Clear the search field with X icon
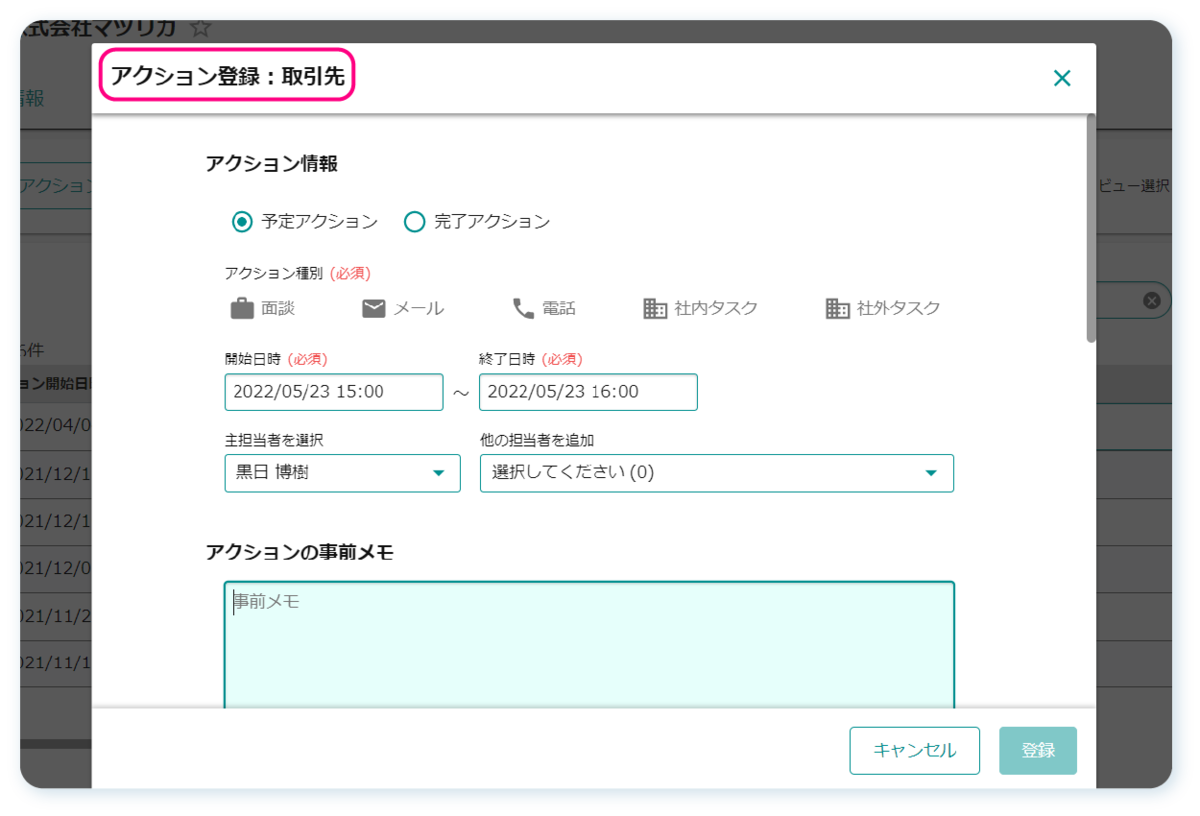The height and width of the screenshot is (816, 1200). click(x=1151, y=300)
